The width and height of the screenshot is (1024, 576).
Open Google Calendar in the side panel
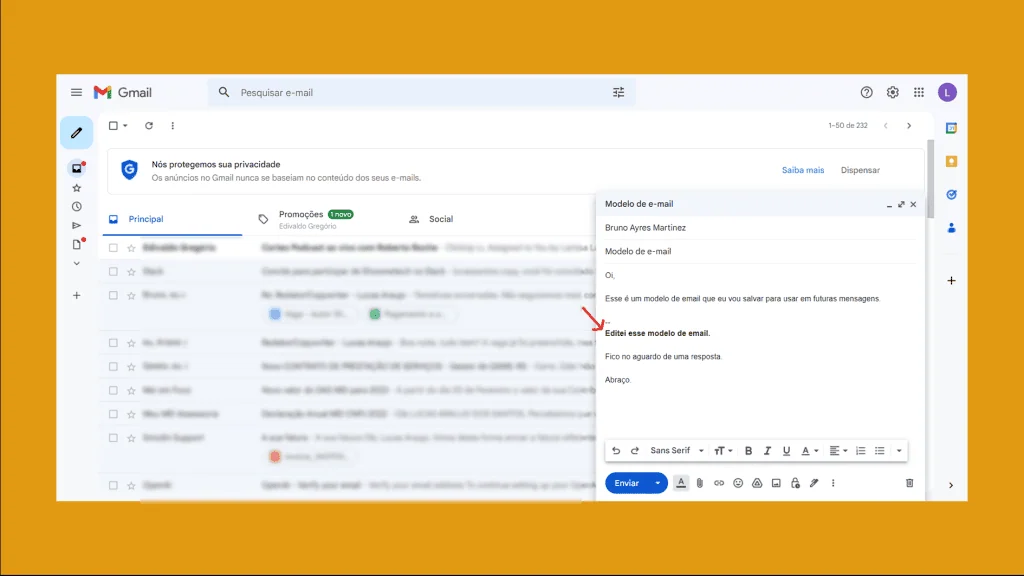click(951, 129)
